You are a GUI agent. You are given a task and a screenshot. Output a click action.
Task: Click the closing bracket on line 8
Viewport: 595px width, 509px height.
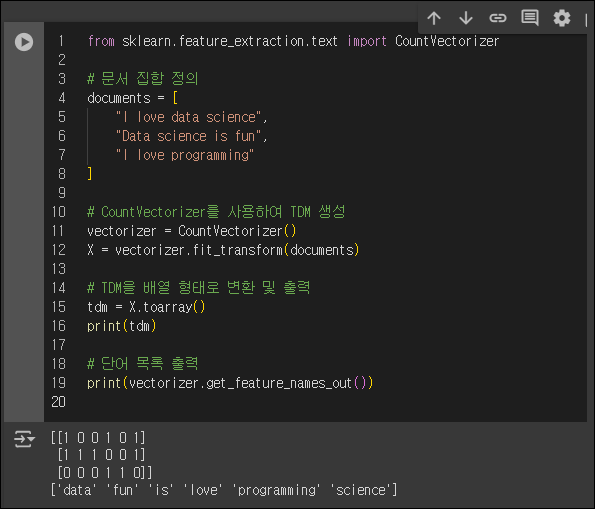click(90, 174)
